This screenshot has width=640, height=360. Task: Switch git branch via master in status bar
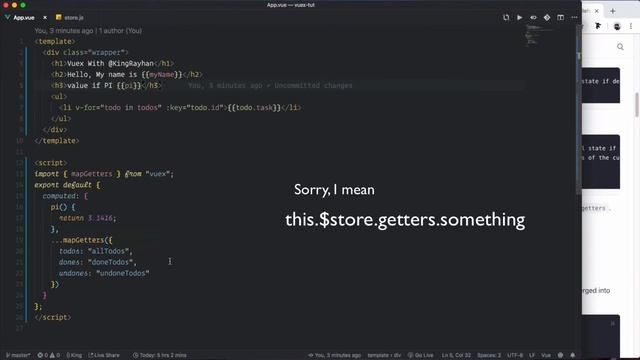tap(18, 355)
